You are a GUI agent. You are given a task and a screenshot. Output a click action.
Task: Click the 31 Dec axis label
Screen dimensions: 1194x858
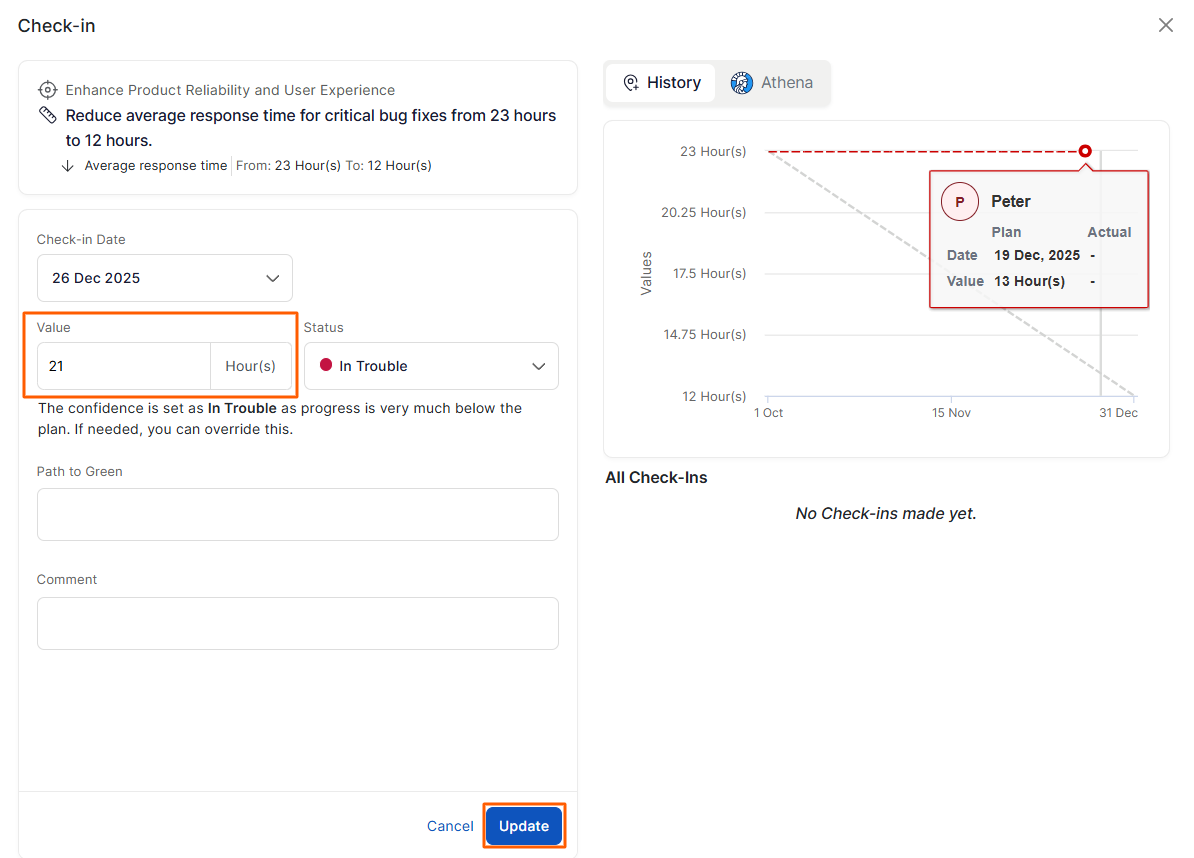(x=1118, y=413)
